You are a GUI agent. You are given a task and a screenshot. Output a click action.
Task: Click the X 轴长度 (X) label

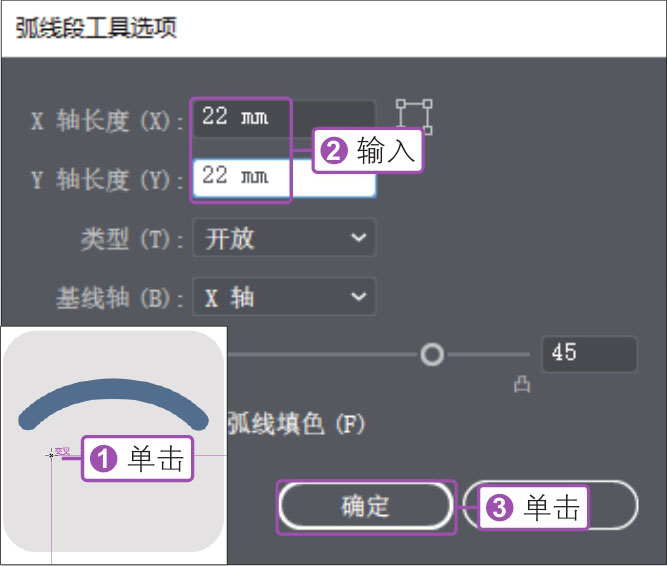107,120
